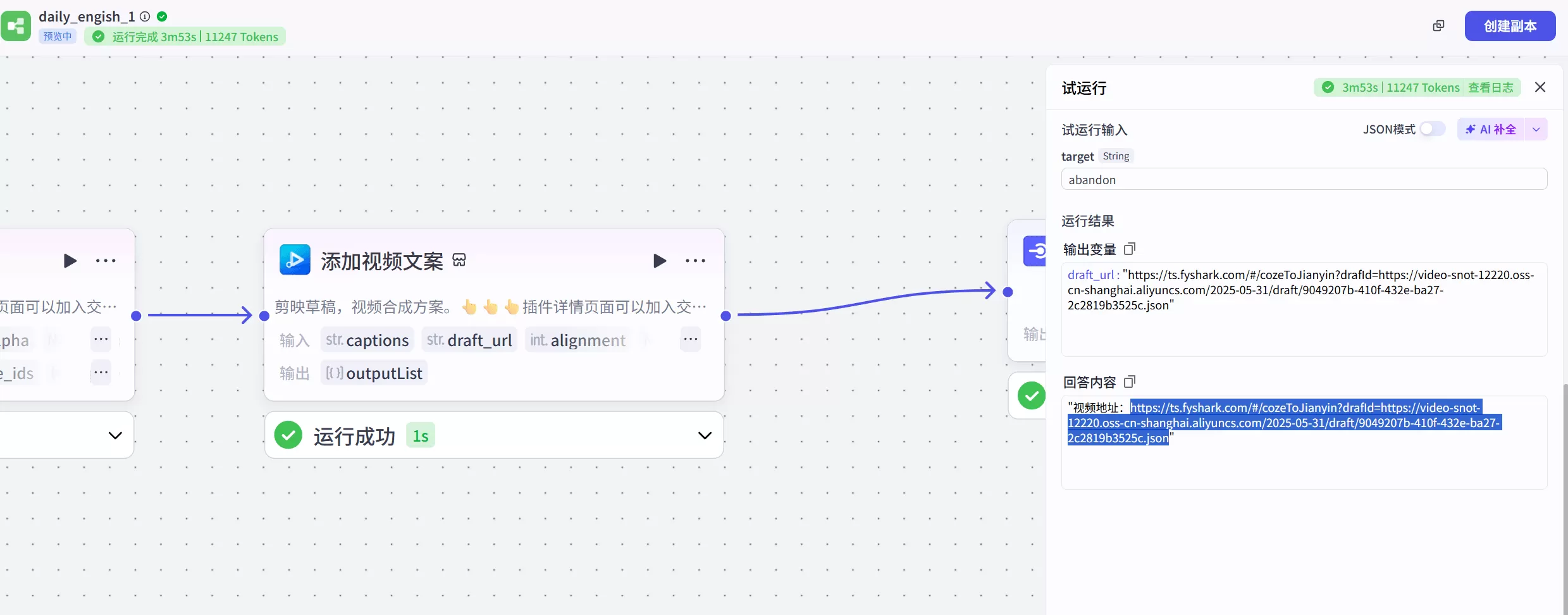Copy the 输出变量 draft_url output
Viewport: 1568px width, 615px height.
(1130, 249)
